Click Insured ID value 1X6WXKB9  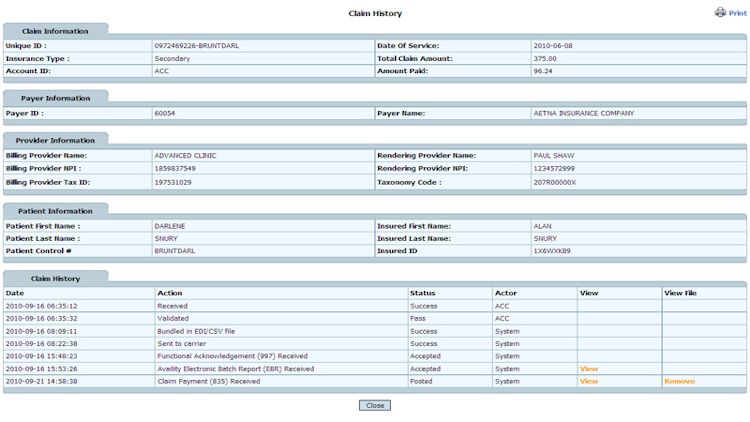[552, 251]
